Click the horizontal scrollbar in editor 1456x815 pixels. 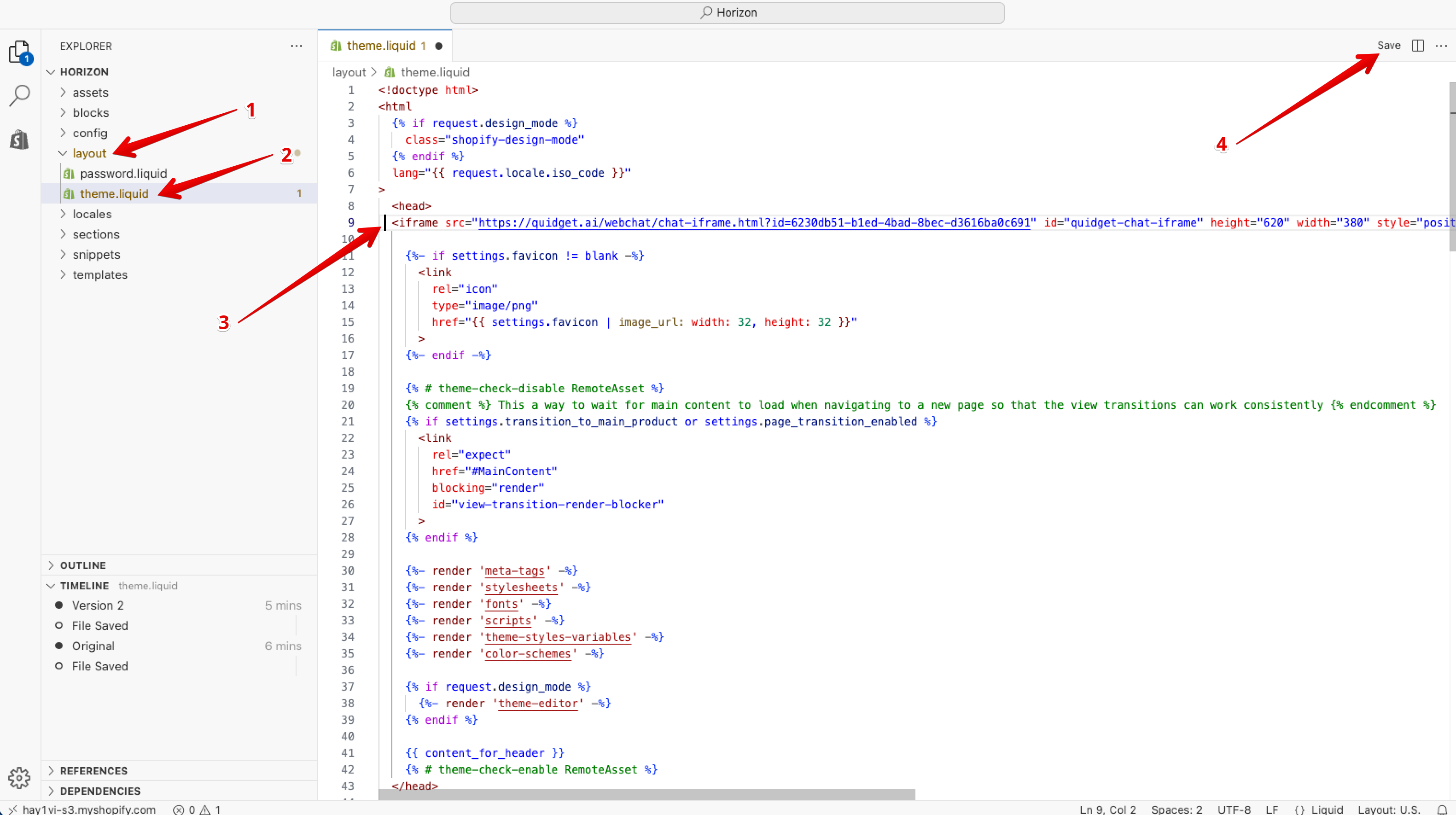coord(646,795)
